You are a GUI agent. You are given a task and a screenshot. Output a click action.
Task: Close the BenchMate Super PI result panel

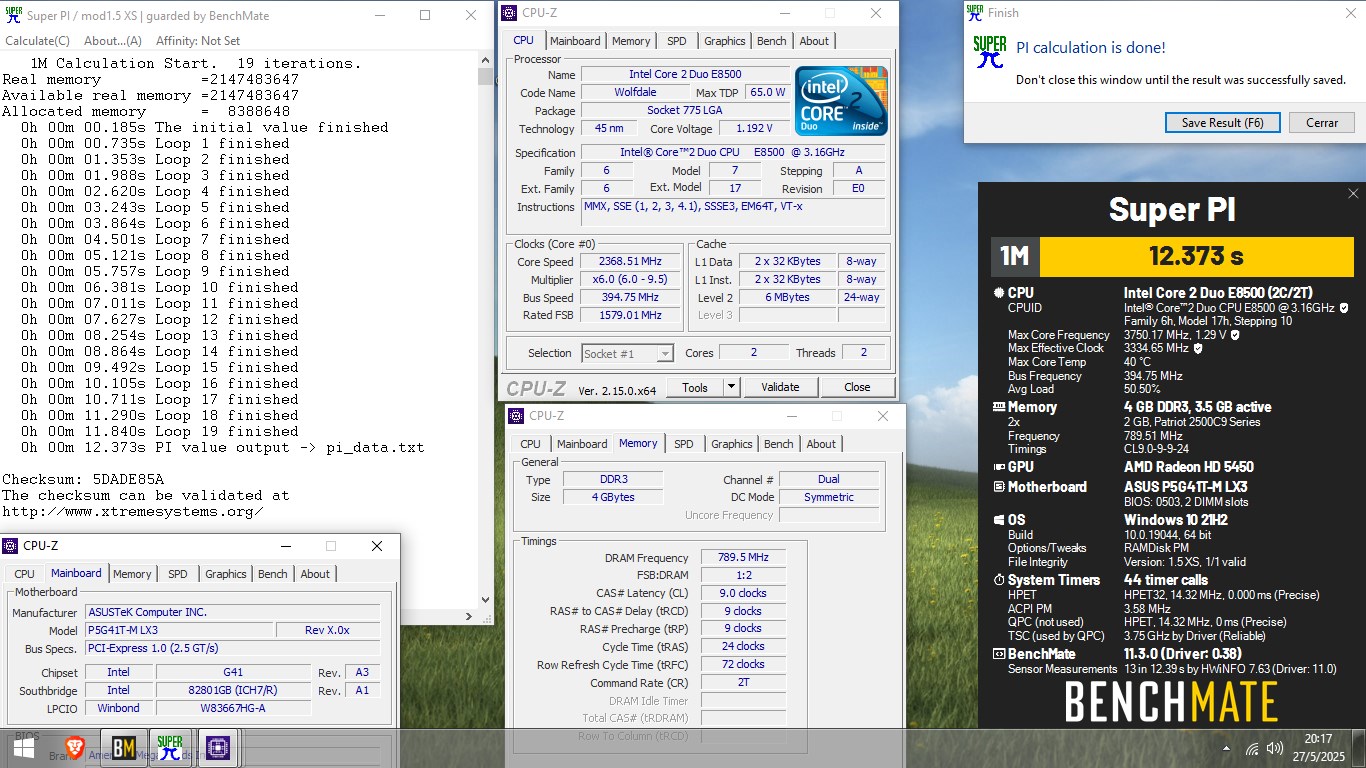tap(1353, 194)
